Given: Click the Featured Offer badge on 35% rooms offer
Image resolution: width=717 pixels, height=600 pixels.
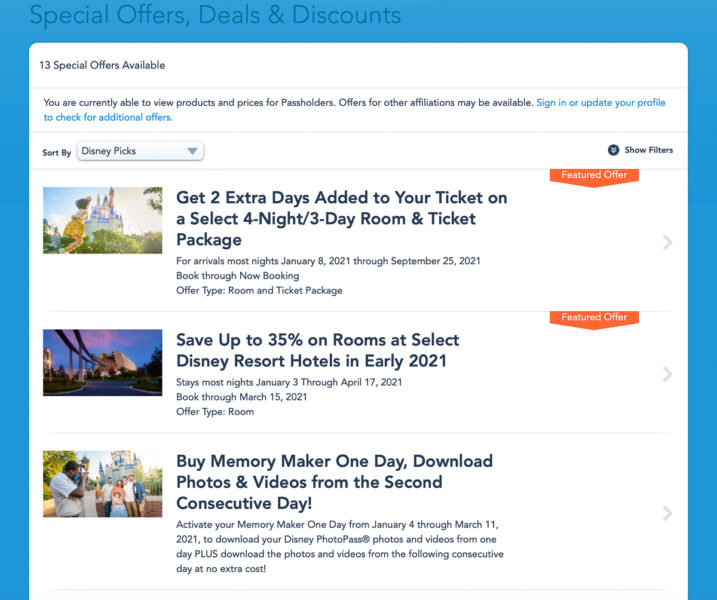Looking at the screenshot, I should tap(594, 319).
